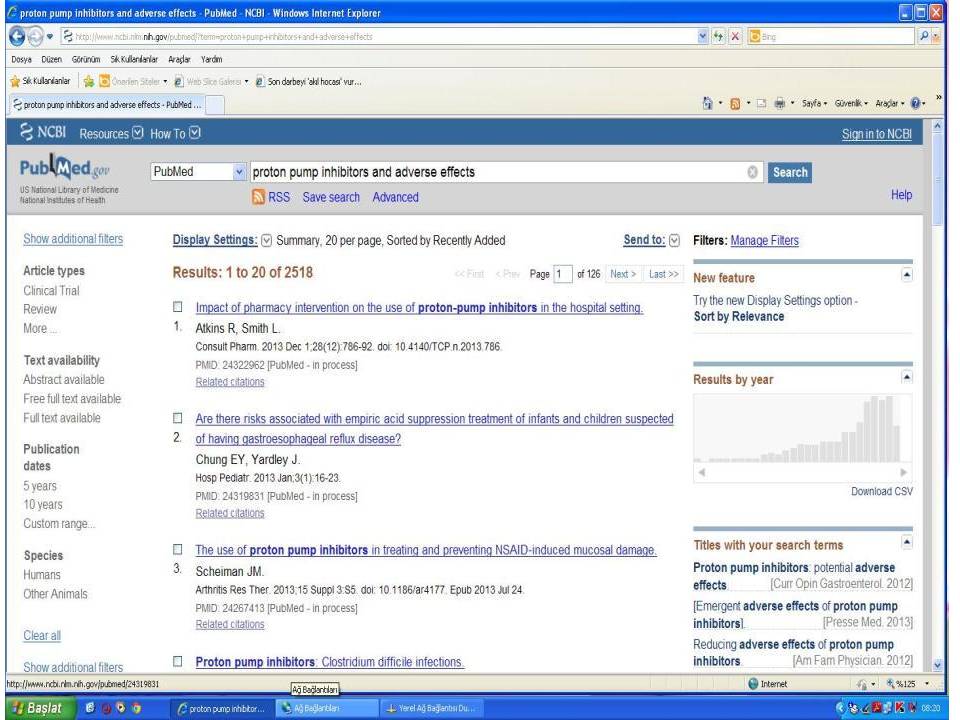The image size is (960, 720).
Task: Filter by Free full text available
Action: coord(72,399)
